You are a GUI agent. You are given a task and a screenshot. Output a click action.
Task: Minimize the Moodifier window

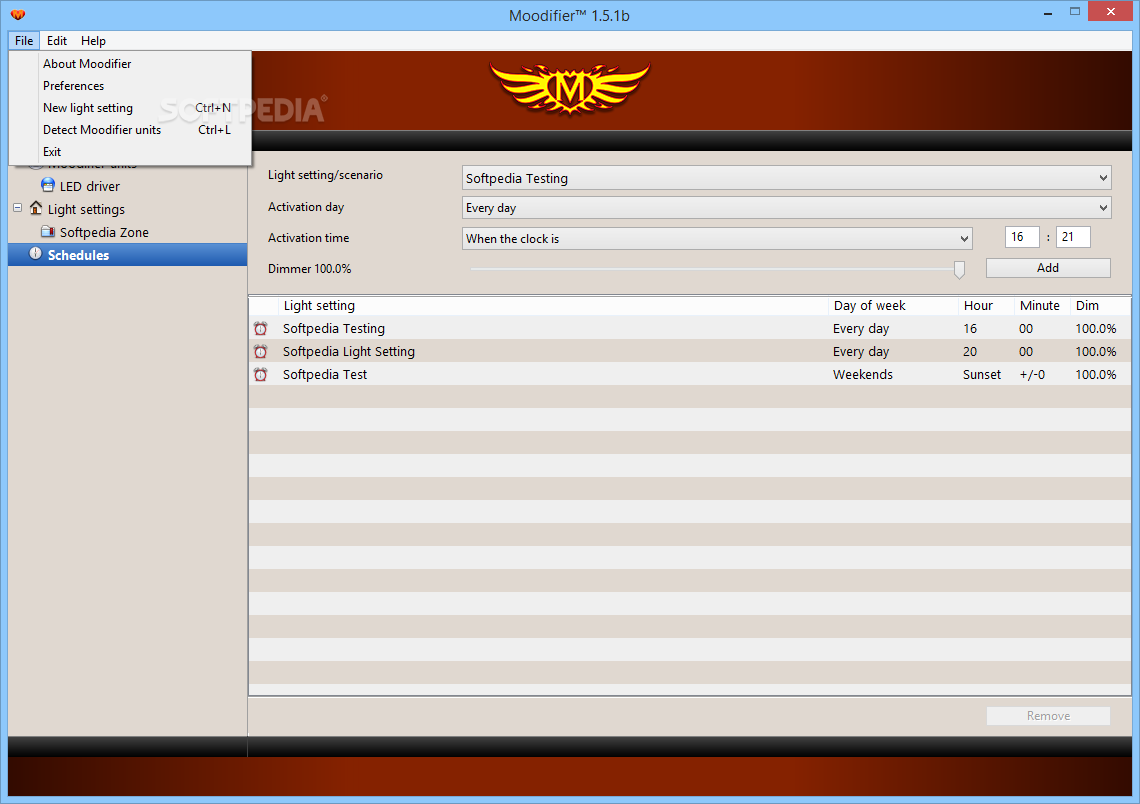click(x=1048, y=12)
